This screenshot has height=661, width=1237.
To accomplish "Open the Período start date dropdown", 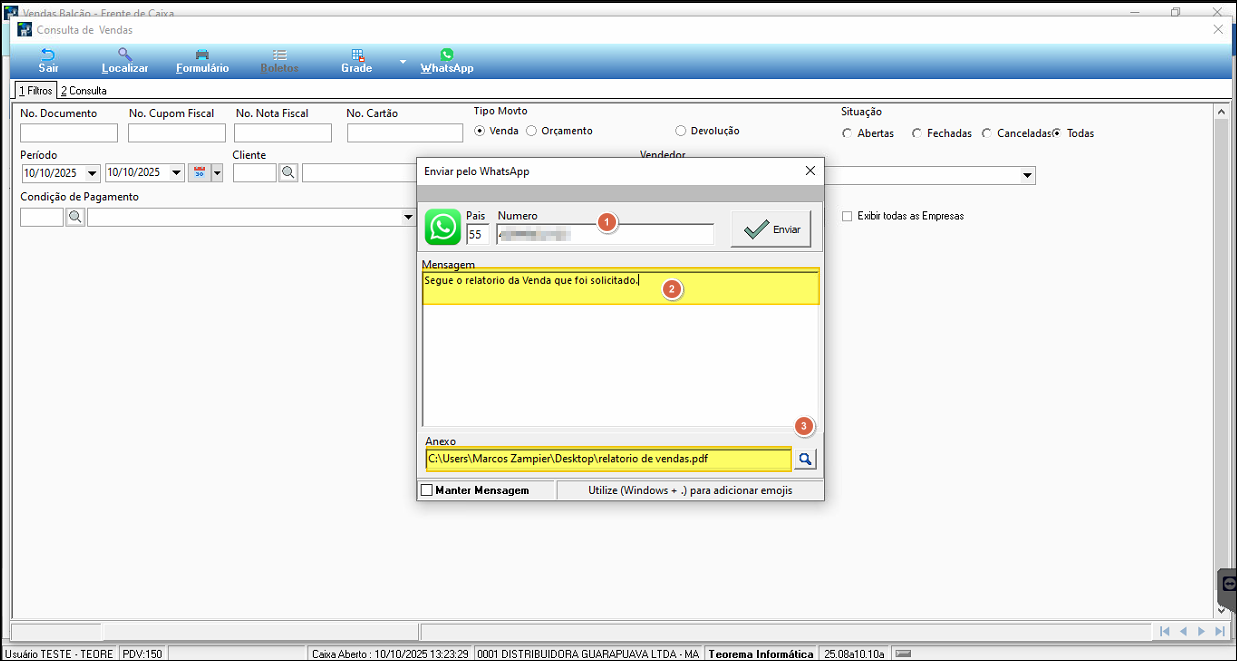I will pyautogui.click(x=92, y=173).
